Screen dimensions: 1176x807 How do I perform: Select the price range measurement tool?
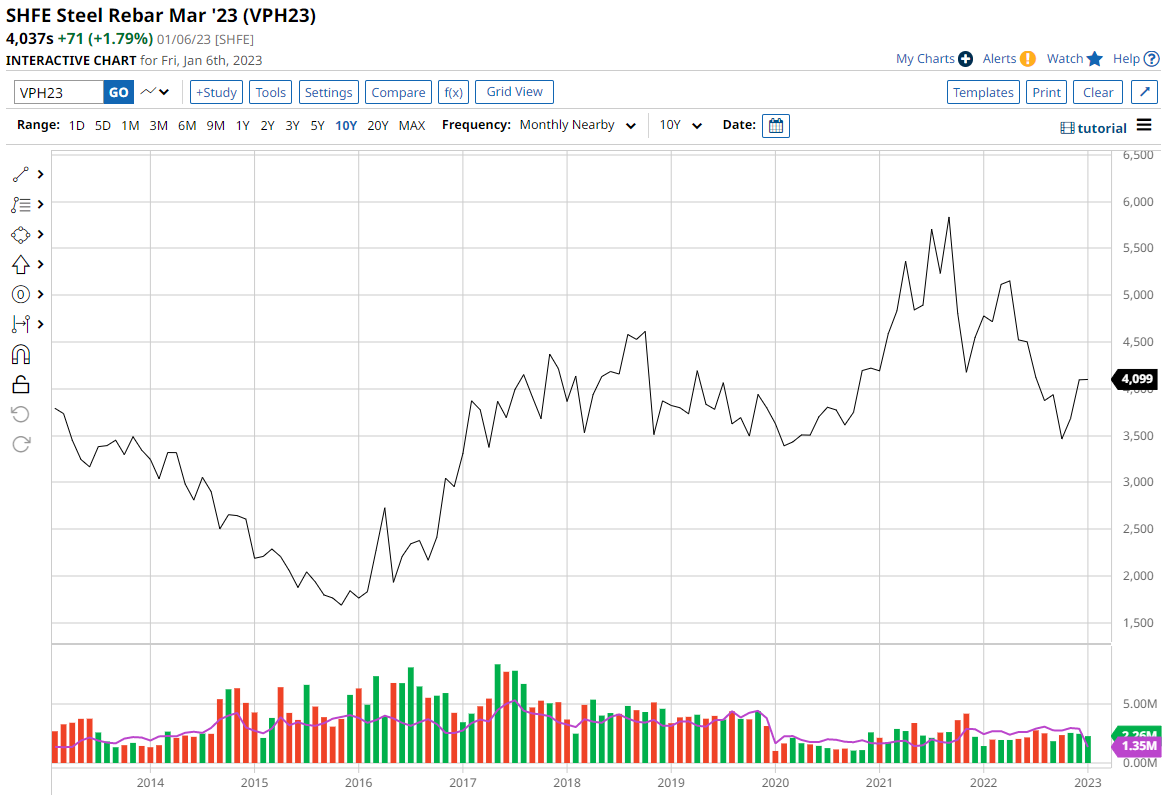(21, 324)
